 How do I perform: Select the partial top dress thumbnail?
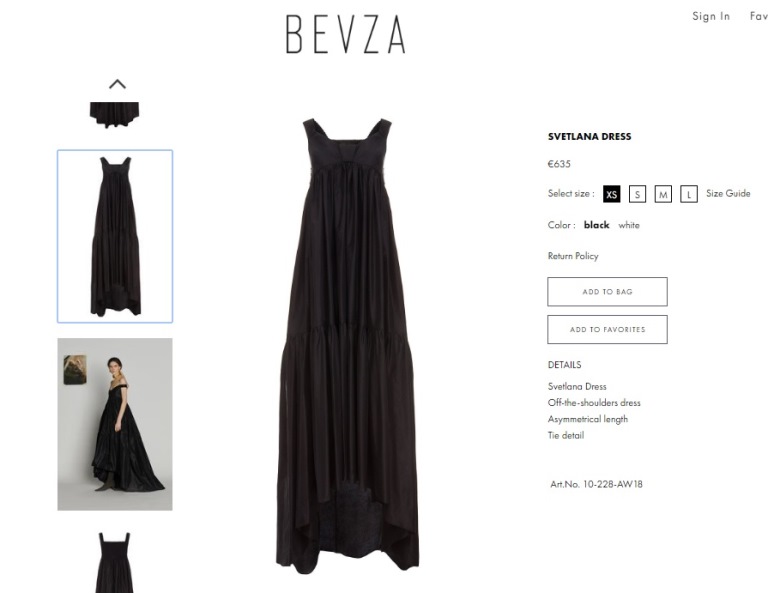point(115,115)
